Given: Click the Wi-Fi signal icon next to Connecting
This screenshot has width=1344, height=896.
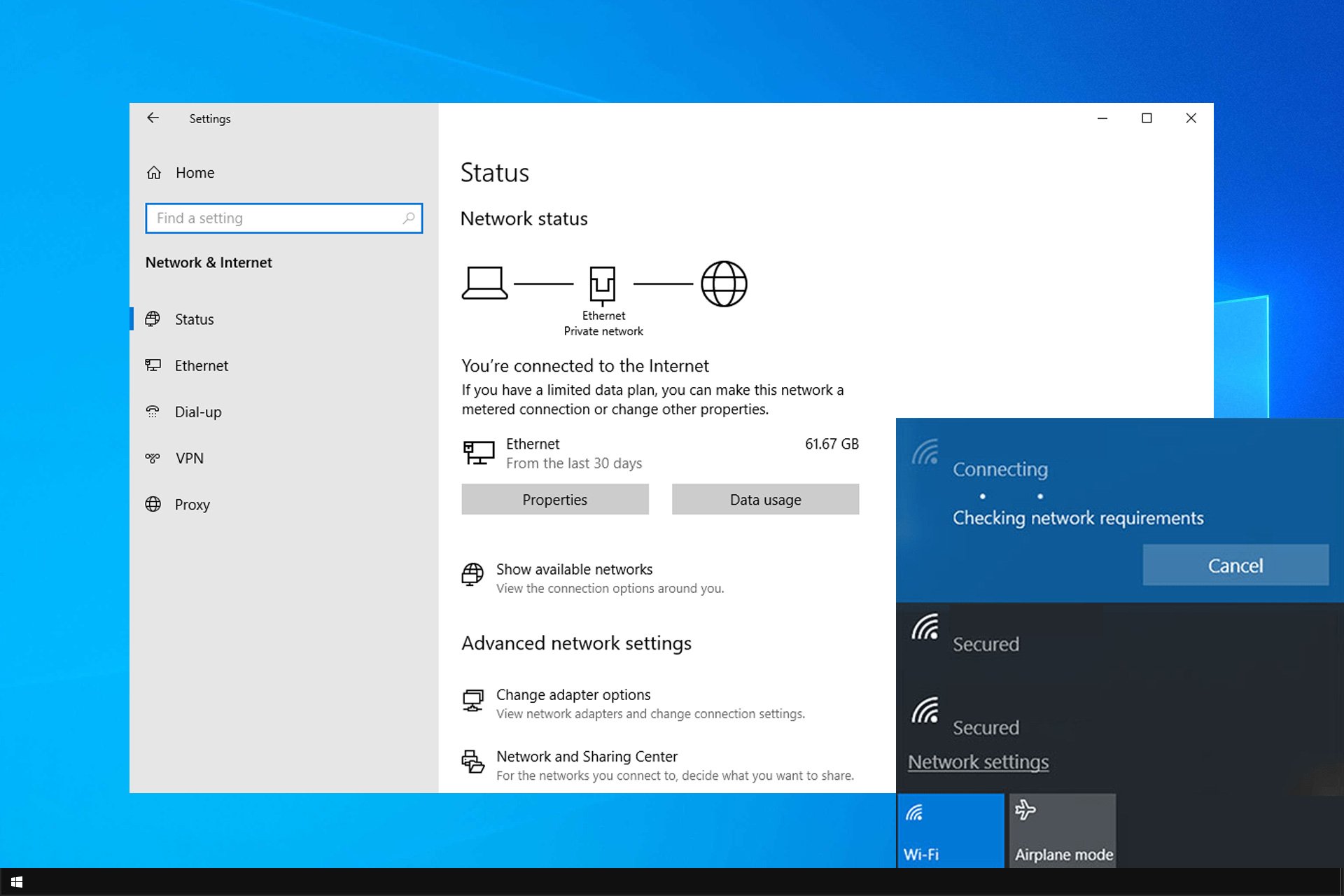Looking at the screenshot, I should click(x=925, y=452).
